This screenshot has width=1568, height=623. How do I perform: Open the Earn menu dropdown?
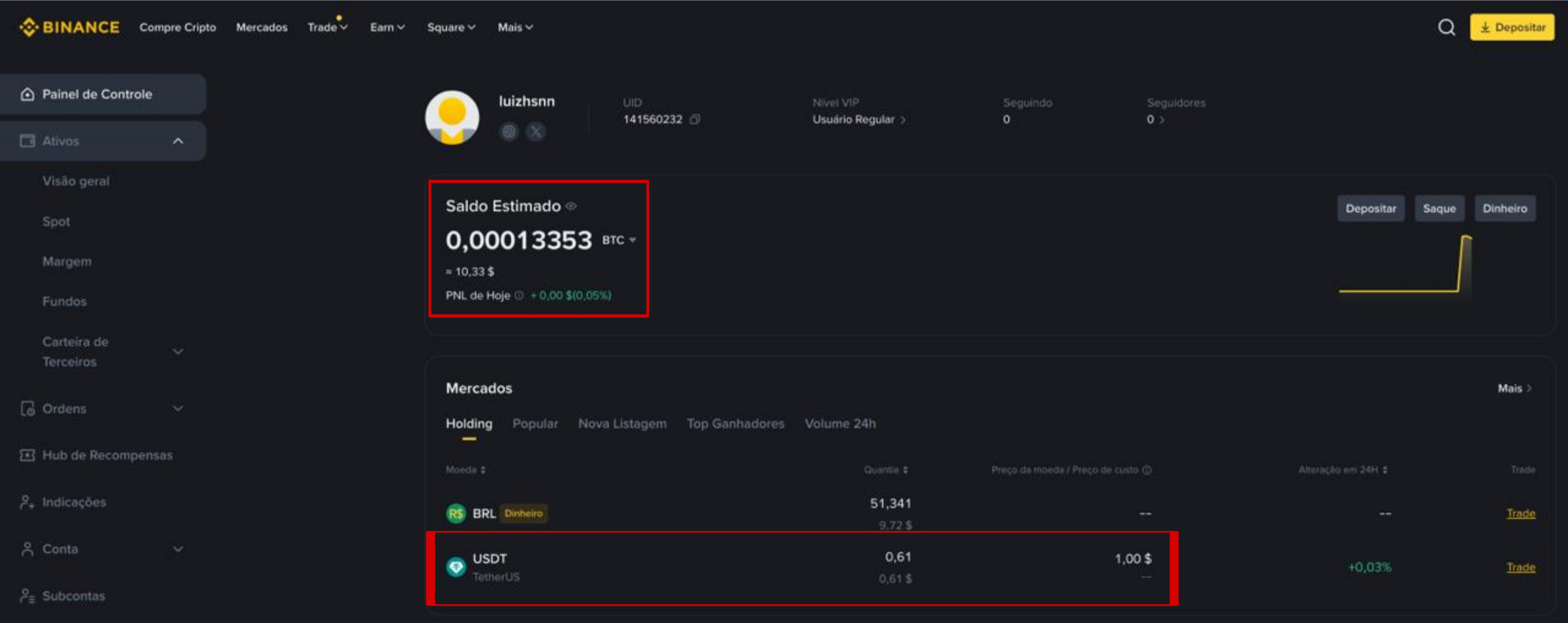click(x=387, y=27)
